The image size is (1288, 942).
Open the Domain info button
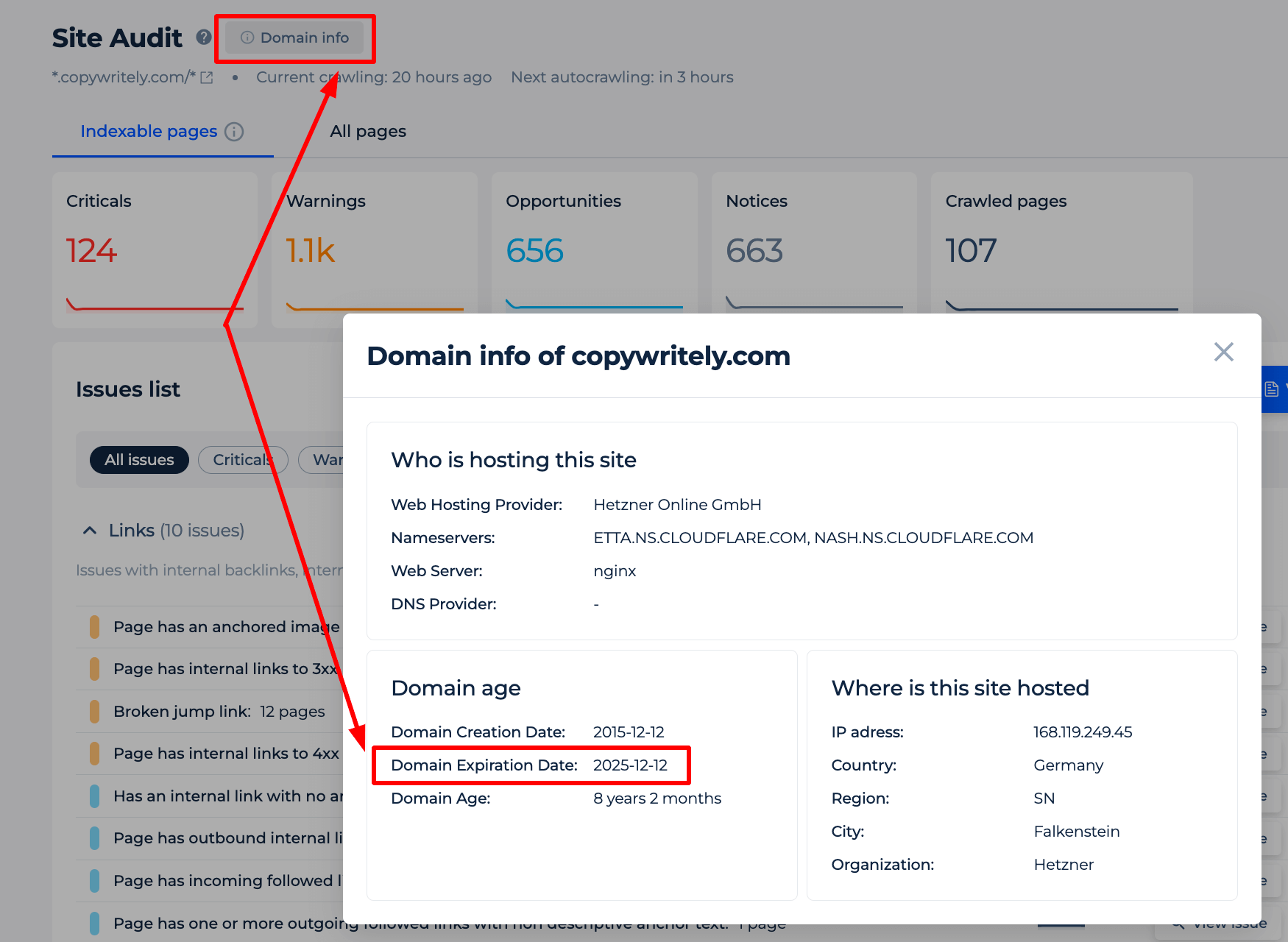pos(294,38)
